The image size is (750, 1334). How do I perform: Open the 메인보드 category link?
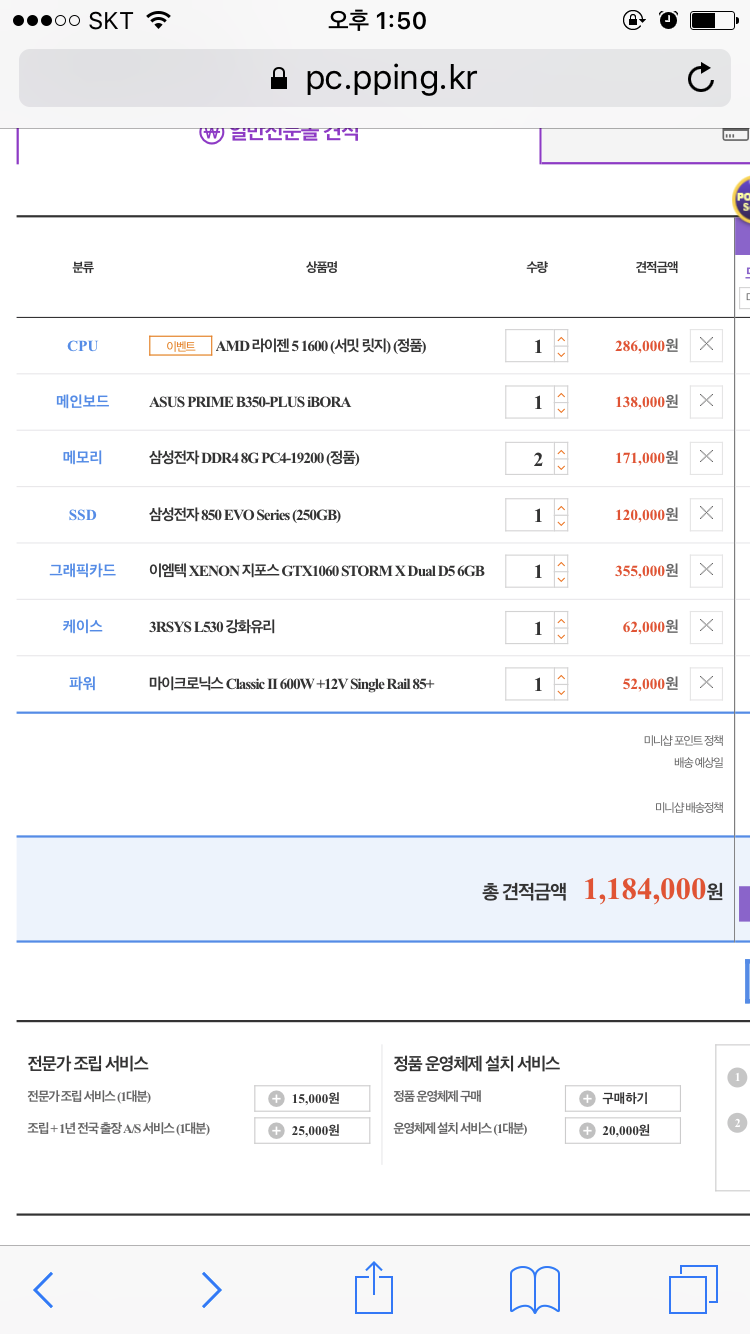82,401
